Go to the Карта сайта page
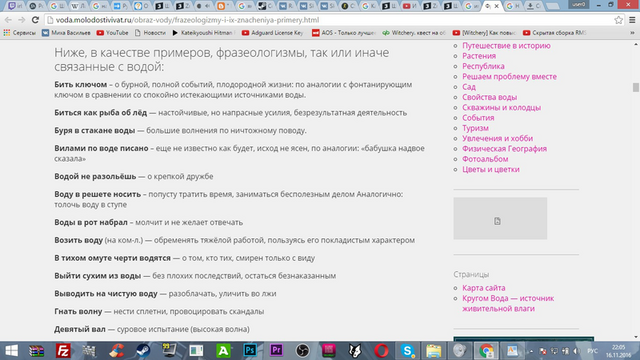 (484, 288)
